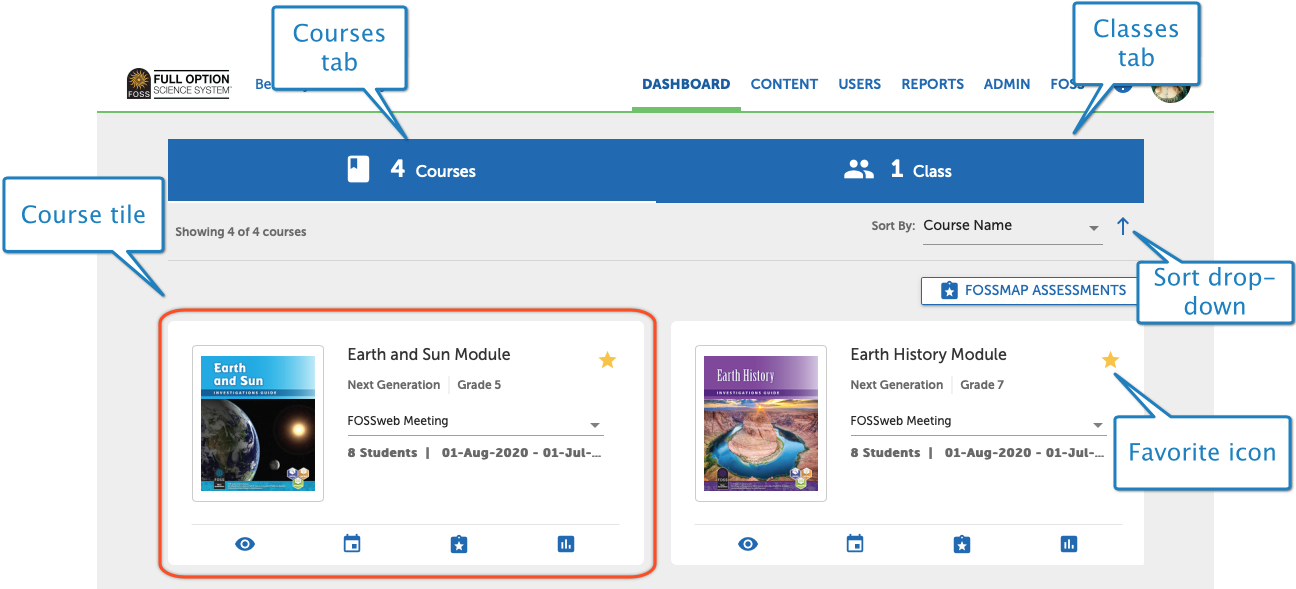Open assessments clipboard icon on Earth and Sun
Viewport: 1296px width, 589px height.
point(459,544)
